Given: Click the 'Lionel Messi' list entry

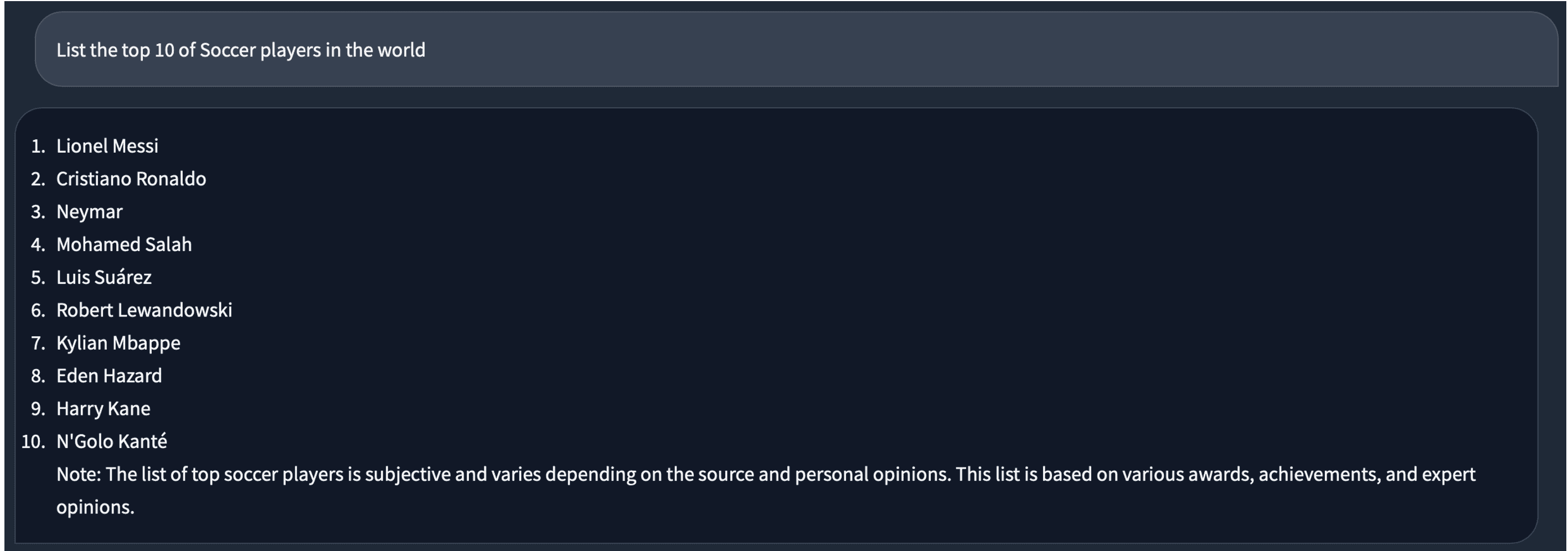Looking at the screenshot, I should tap(107, 146).
